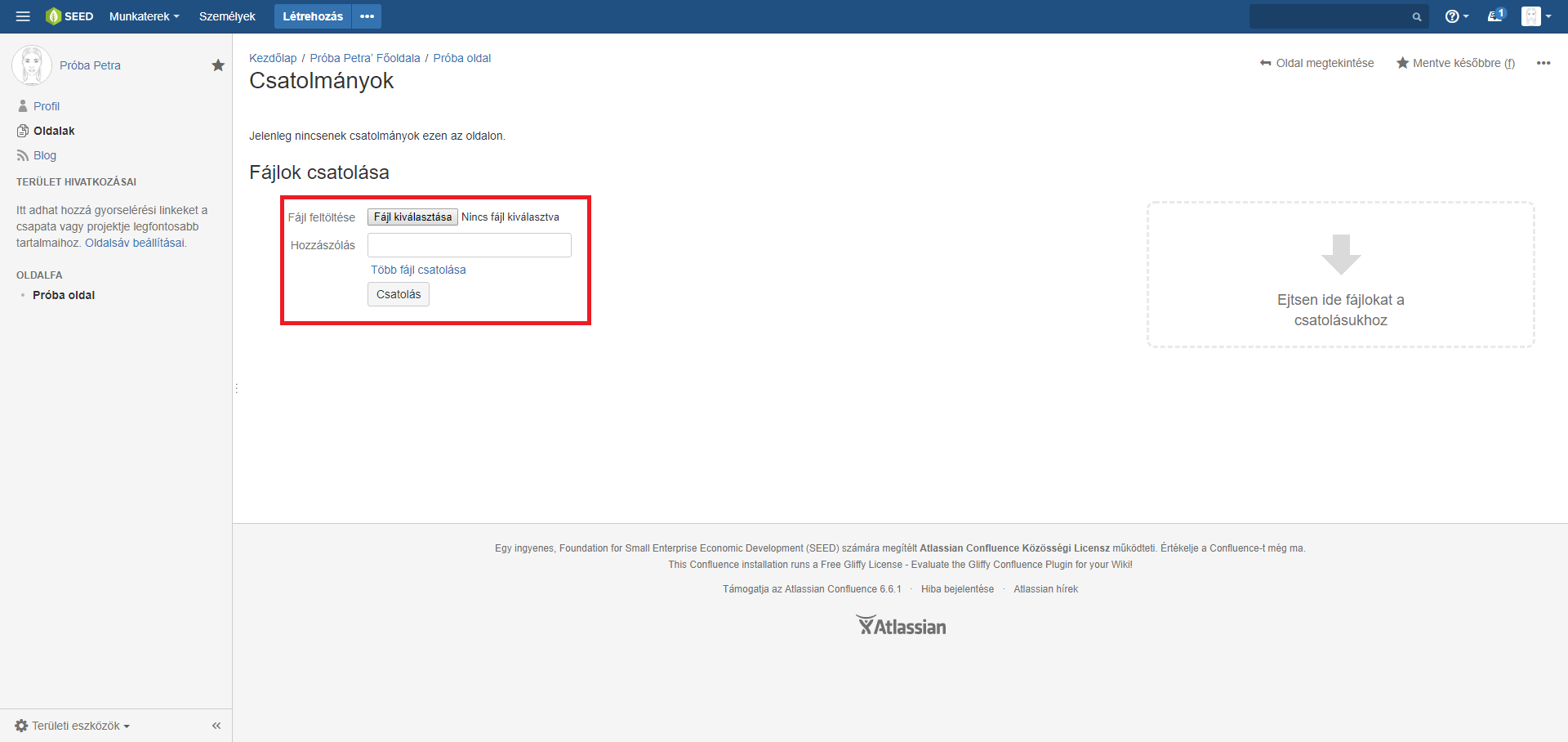This screenshot has width=1568, height=742.
Task: Click the search magnifier icon
Action: [1417, 17]
